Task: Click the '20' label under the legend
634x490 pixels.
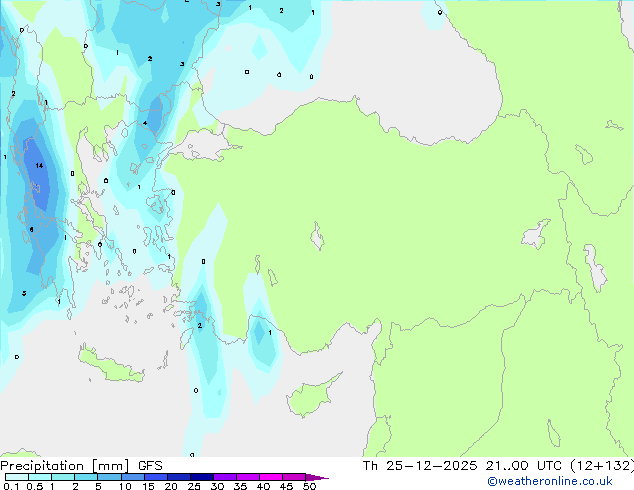Action: click(171, 486)
